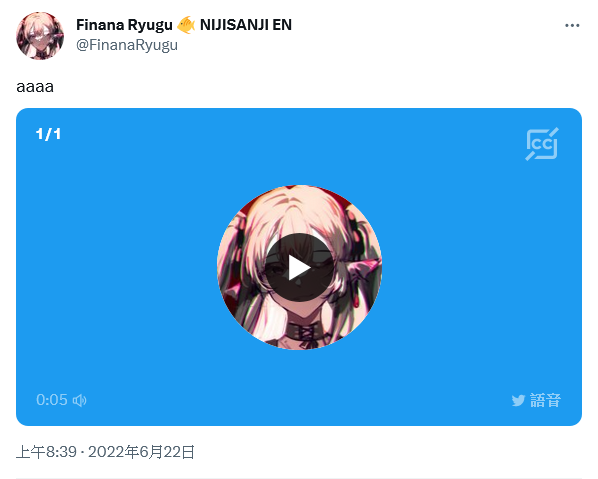The image size is (598, 479).
Task: Open the @FinanaRyugu handle link
Action: coord(127,45)
